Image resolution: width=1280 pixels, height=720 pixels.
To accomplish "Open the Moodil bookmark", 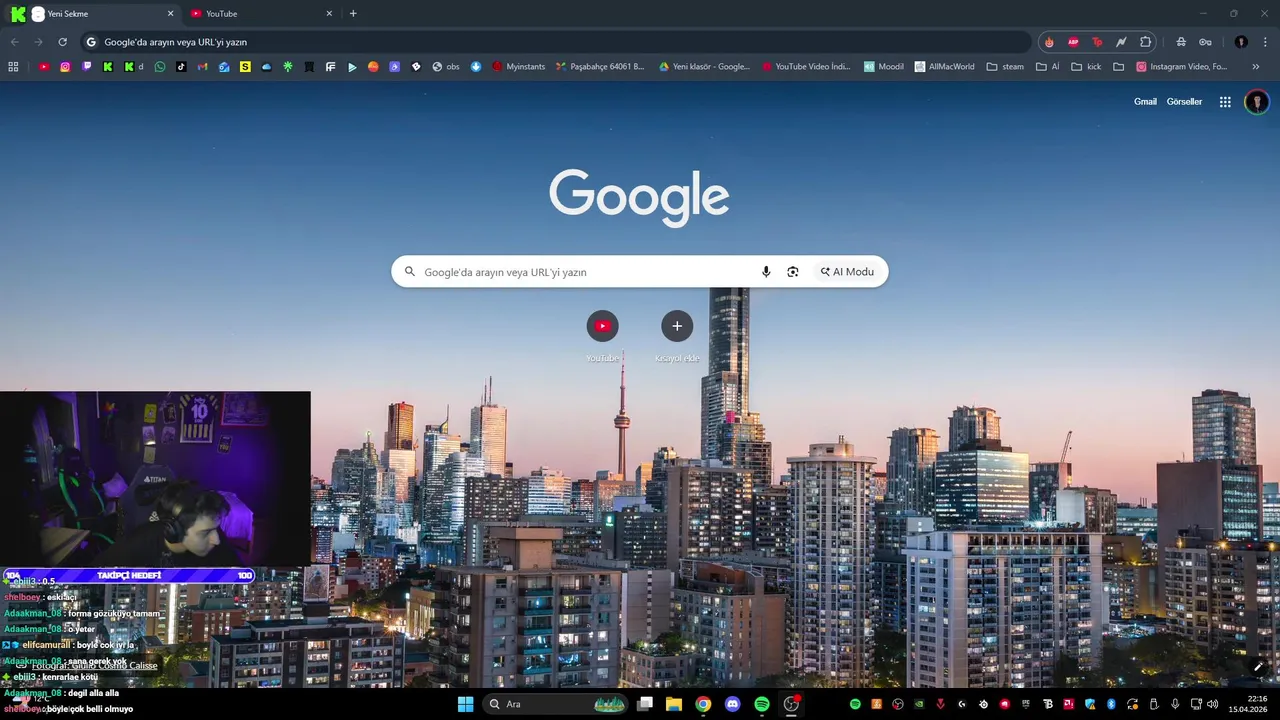I will click(884, 67).
